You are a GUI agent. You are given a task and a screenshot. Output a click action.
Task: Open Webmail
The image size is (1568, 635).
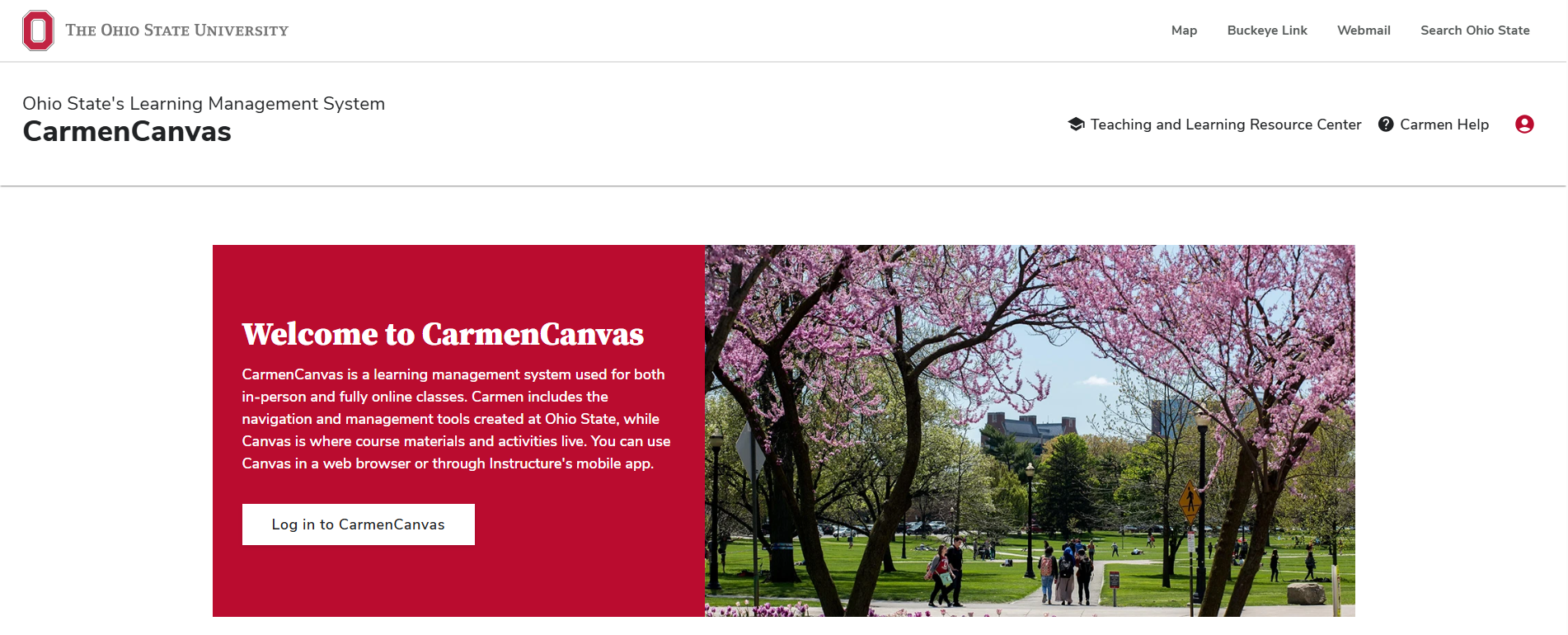click(x=1364, y=31)
